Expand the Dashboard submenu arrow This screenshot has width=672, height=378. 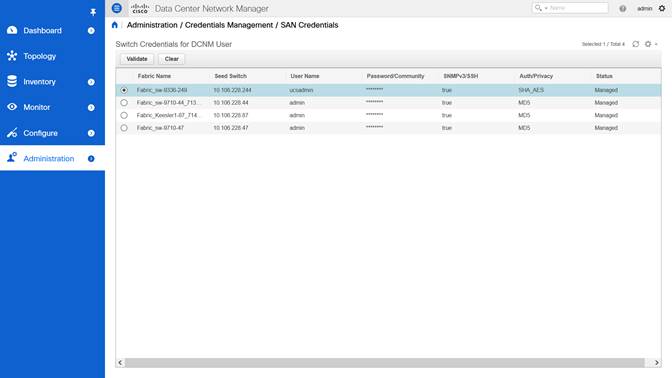point(91,30)
